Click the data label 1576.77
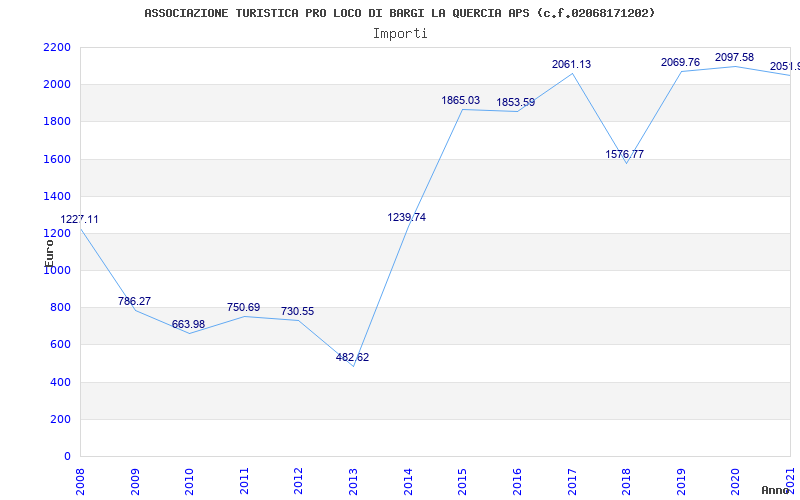 624,154
